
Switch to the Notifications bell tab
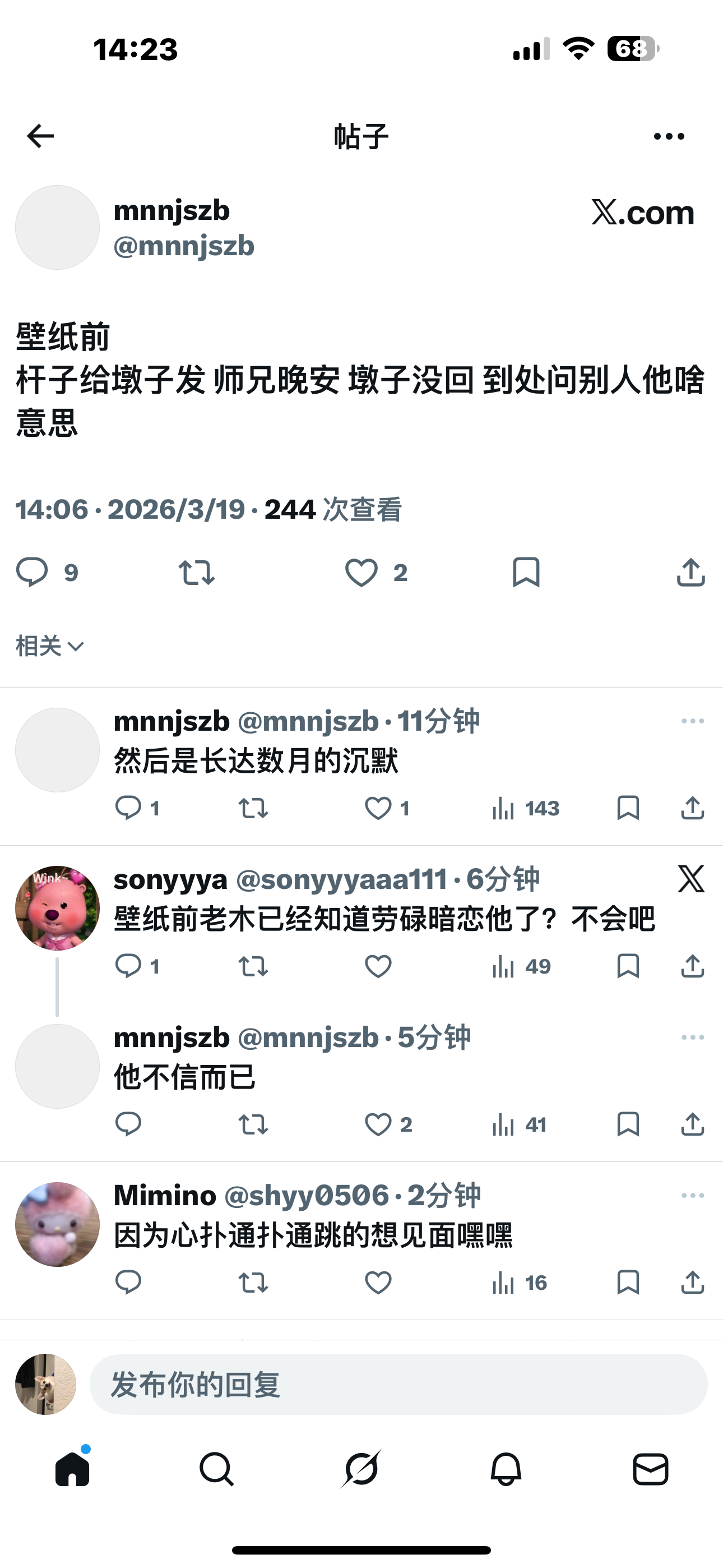click(506, 1469)
